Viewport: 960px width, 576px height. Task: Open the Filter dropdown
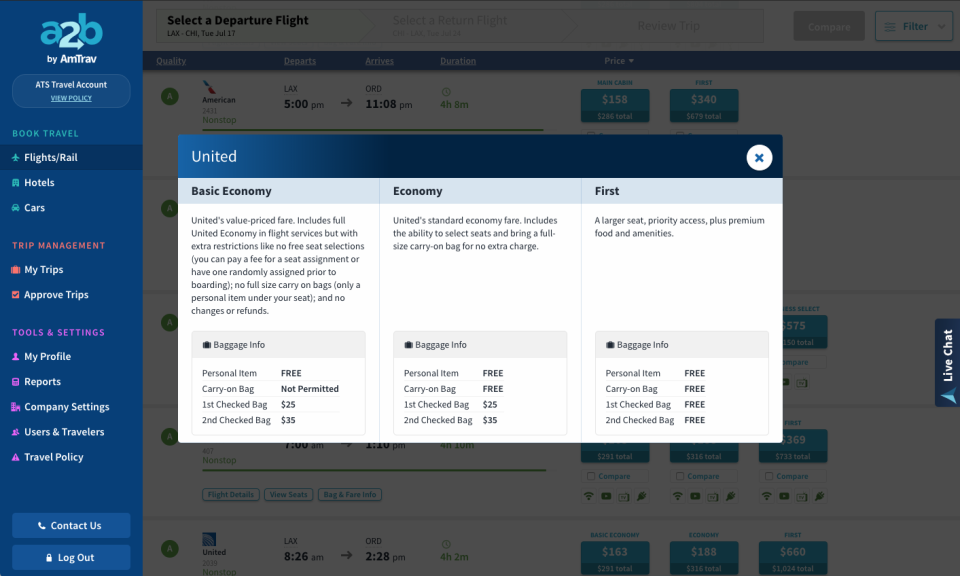pyautogui.click(x=914, y=26)
